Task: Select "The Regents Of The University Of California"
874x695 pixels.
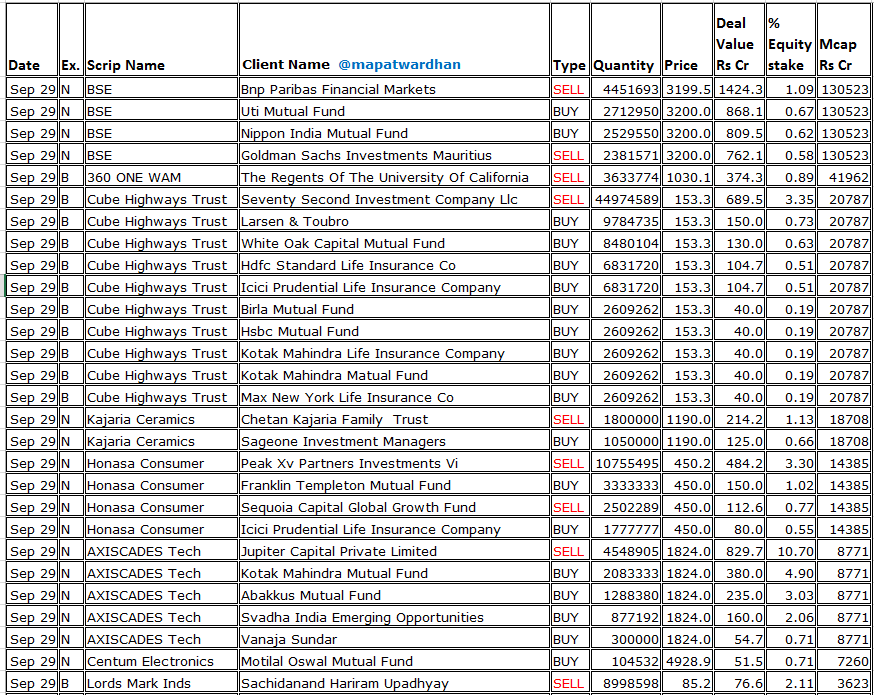Action: 394,177
